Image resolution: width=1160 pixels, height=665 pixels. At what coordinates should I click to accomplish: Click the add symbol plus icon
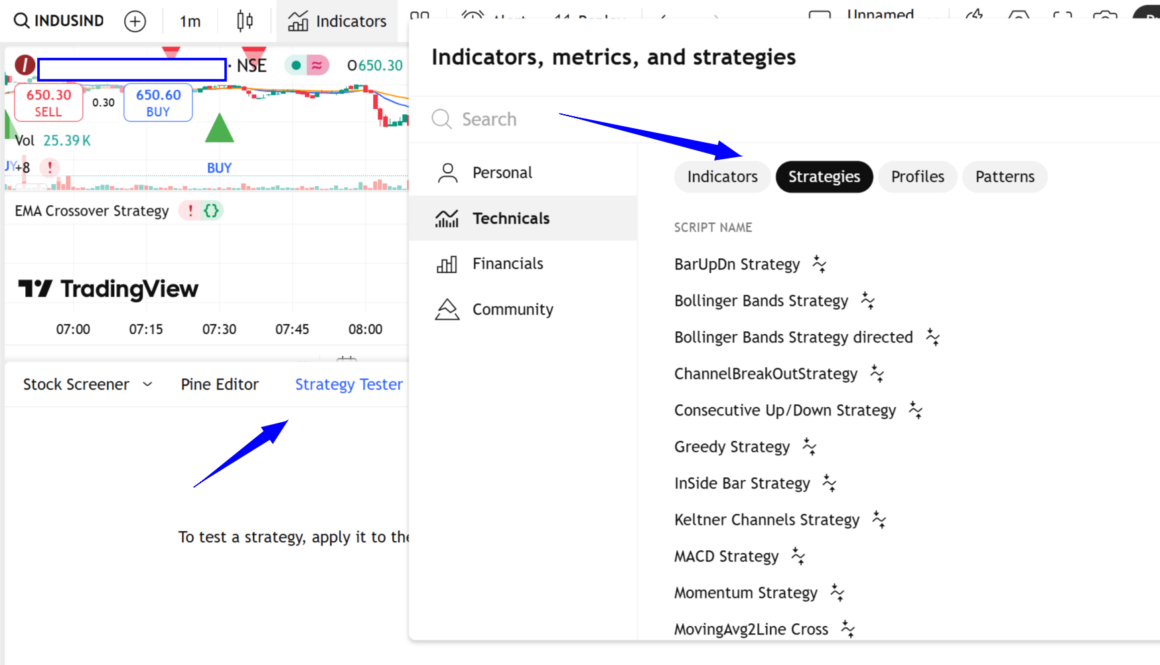pos(135,21)
